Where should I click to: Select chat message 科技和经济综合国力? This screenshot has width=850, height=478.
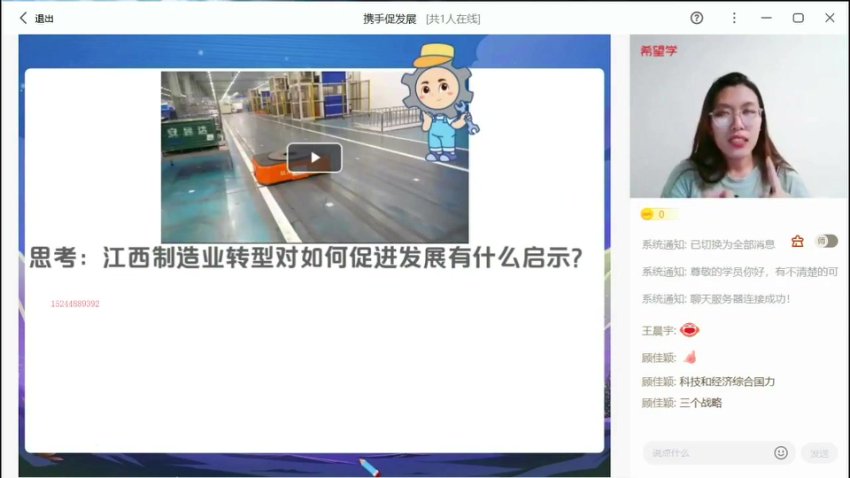pos(727,381)
